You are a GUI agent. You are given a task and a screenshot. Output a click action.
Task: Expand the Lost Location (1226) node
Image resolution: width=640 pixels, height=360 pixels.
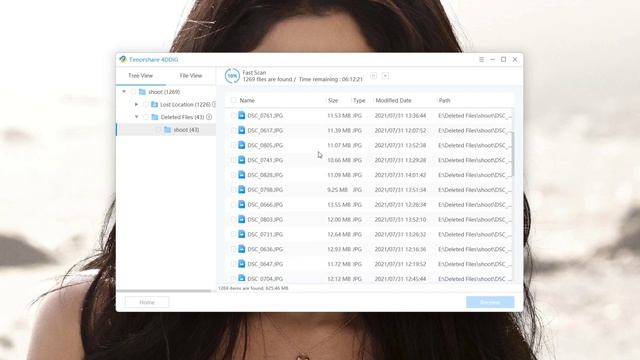click(136, 104)
